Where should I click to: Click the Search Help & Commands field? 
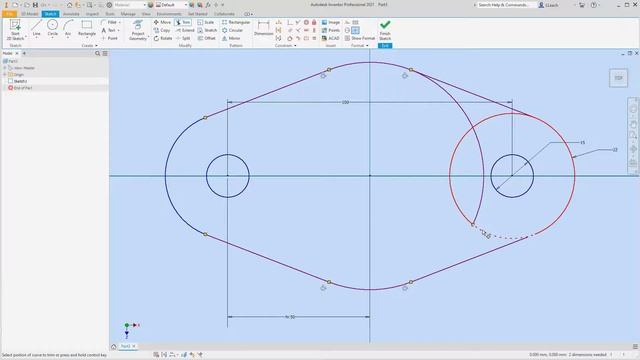click(505, 5)
